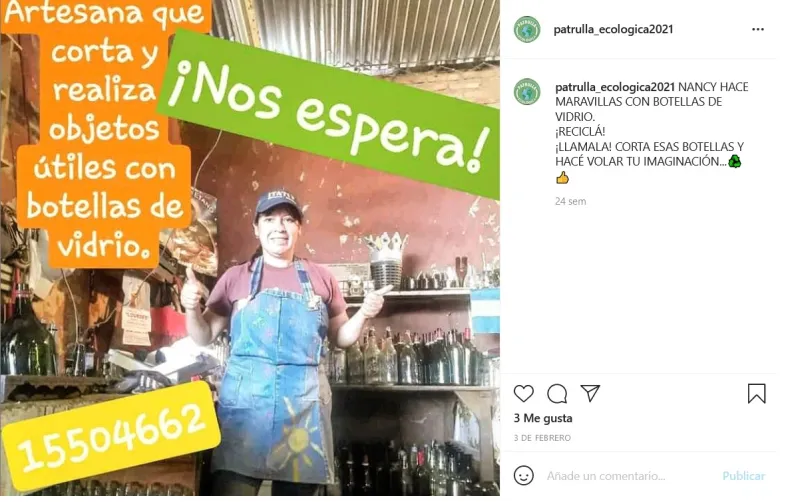Image resolution: width=790 pixels, height=502 pixels.
Task: Open the bold username link in the caption
Action: [x=615, y=87]
